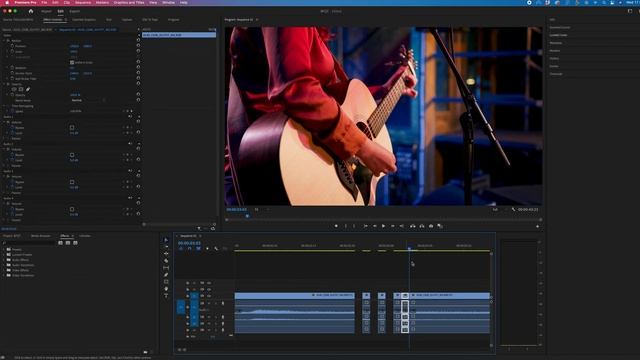
Task: Click the Effects panel search field
Action: (x=29, y=243)
